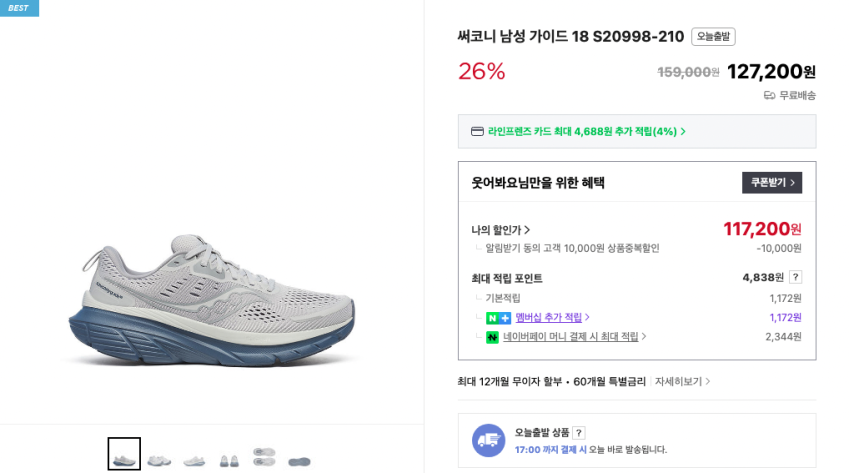Open the 멤버십 추가 적립 link
Image resolution: width=849 pixels, height=473 pixels.
[x=552, y=318]
